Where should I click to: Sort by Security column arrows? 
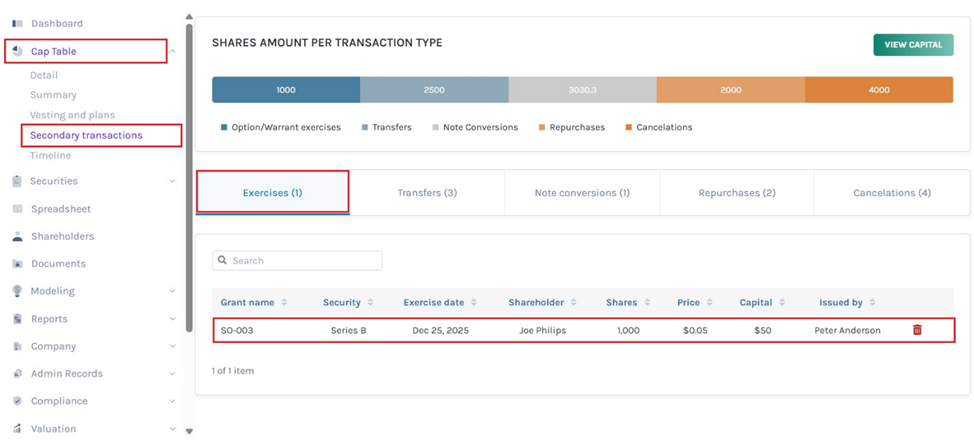[370, 302]
